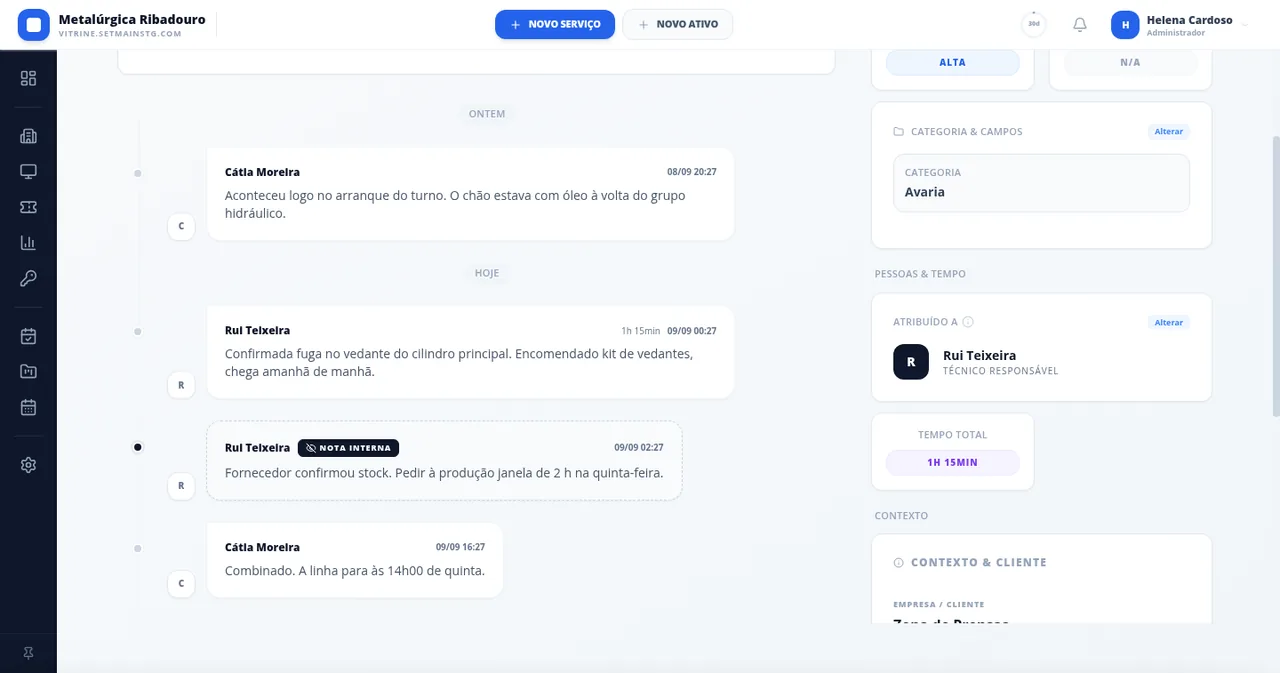Viewport: 1280px width, 673px height.
Task: Click the info icon beside Atribuído A
Action: tap(968, 322)
